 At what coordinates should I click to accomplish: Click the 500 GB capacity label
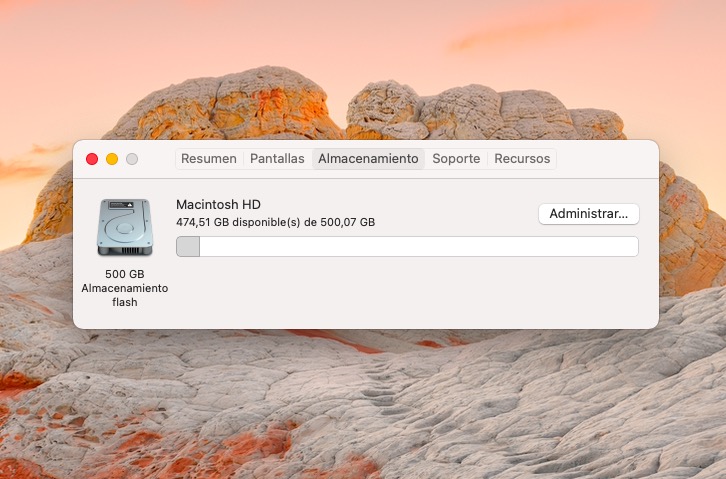[124, 274]
